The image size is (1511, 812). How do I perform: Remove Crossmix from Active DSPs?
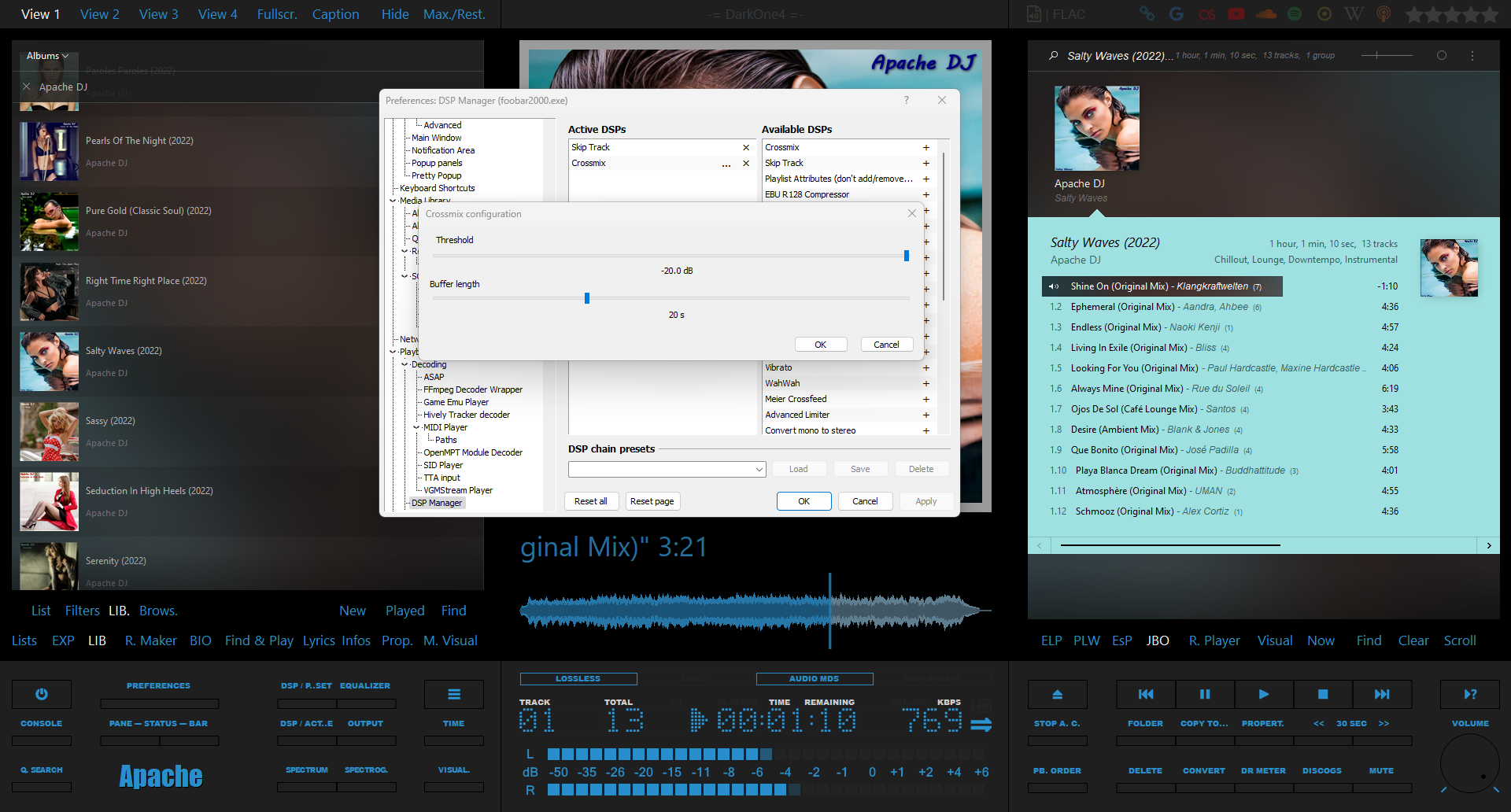pos(746,164)
